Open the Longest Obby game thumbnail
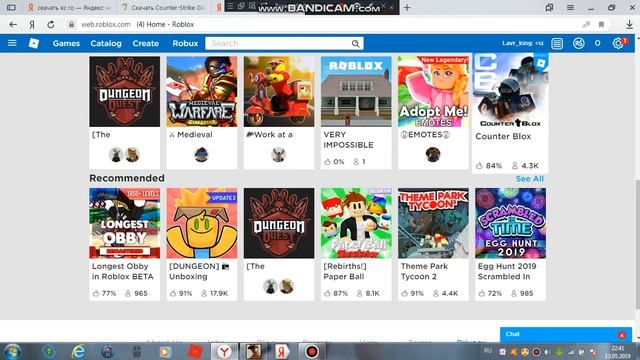640x360 pixels. pyautogui.click(x=124, y=223)
